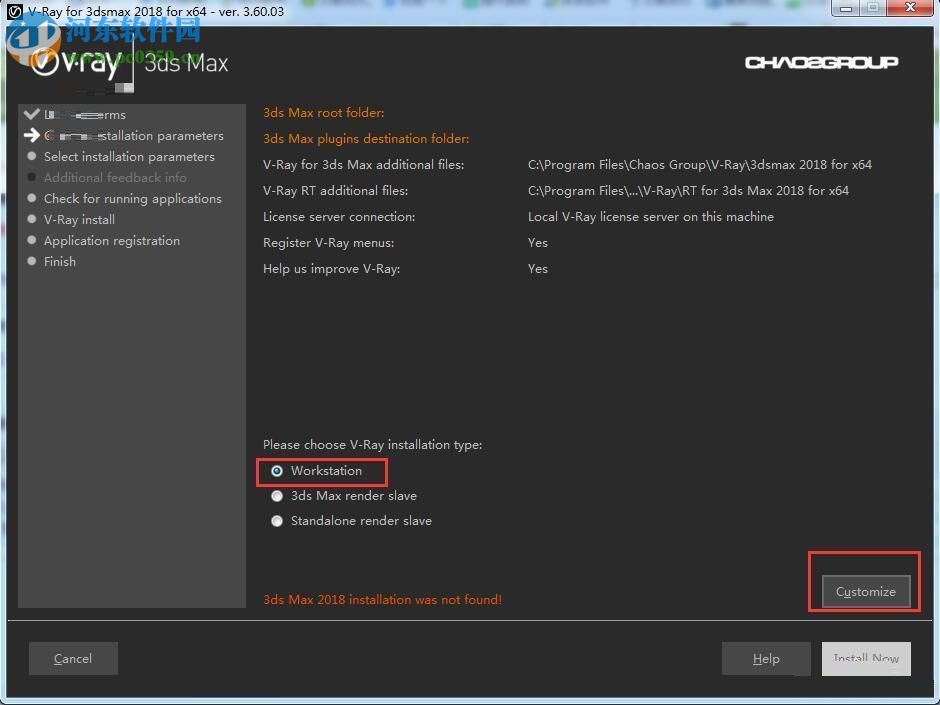Click the 'Register V-Ray menus:' label
This screenshot has height=705, width=940.
coord(329,243)
